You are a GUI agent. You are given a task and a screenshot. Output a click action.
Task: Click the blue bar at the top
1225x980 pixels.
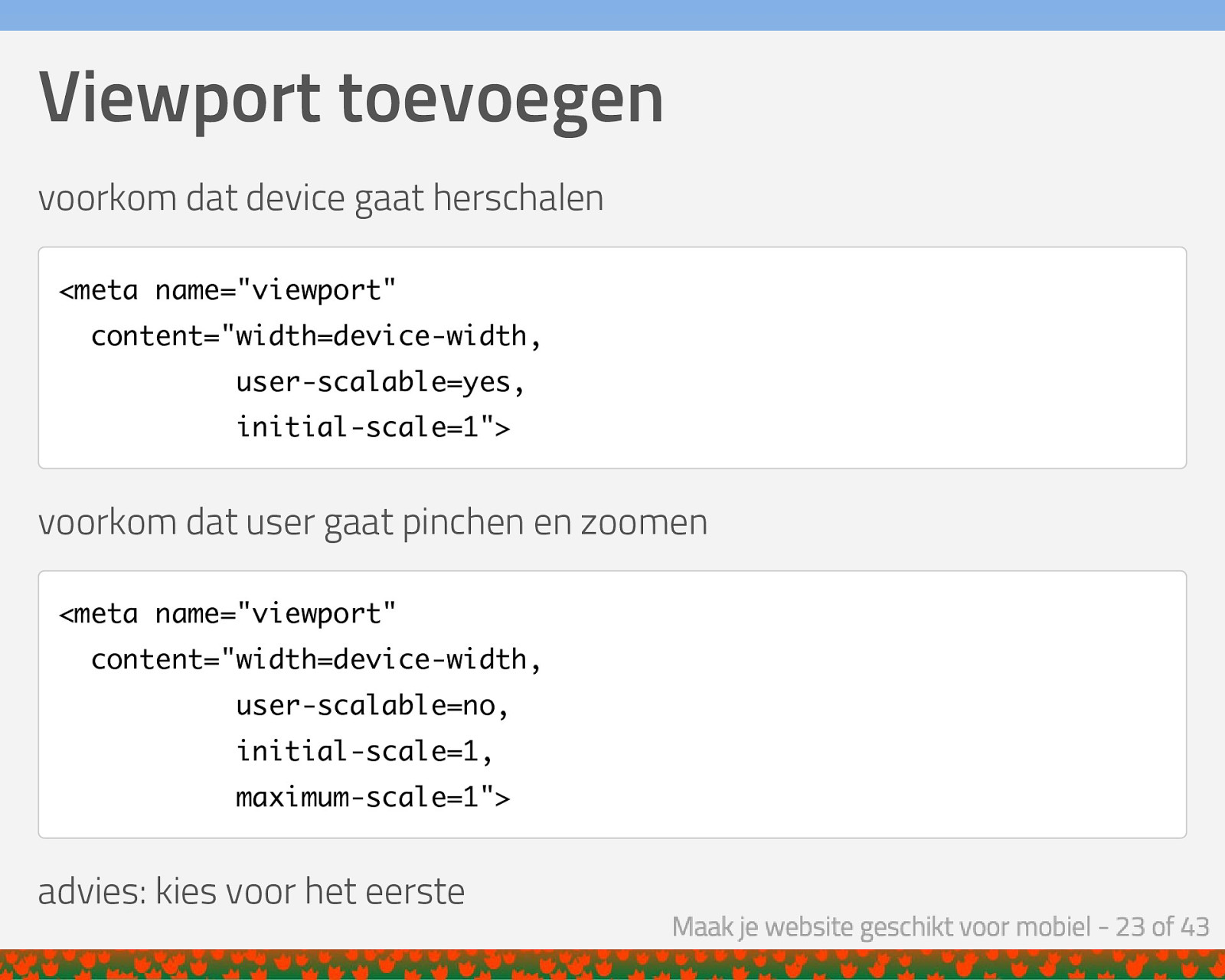612,15
